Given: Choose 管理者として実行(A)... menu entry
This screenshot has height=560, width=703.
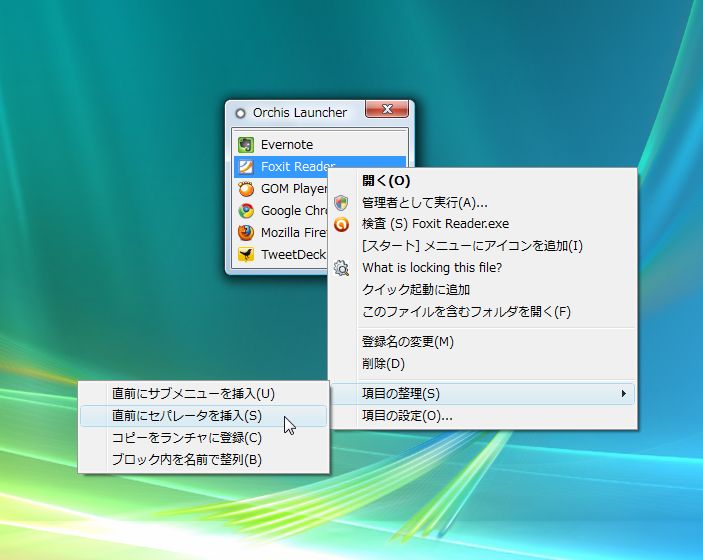Looking at the screenshot, I should (483, 203).
